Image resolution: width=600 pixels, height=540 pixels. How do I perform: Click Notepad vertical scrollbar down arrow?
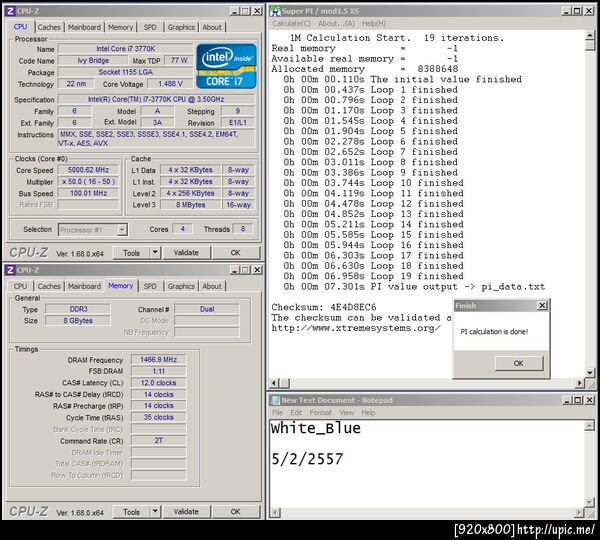click(590, 502)
